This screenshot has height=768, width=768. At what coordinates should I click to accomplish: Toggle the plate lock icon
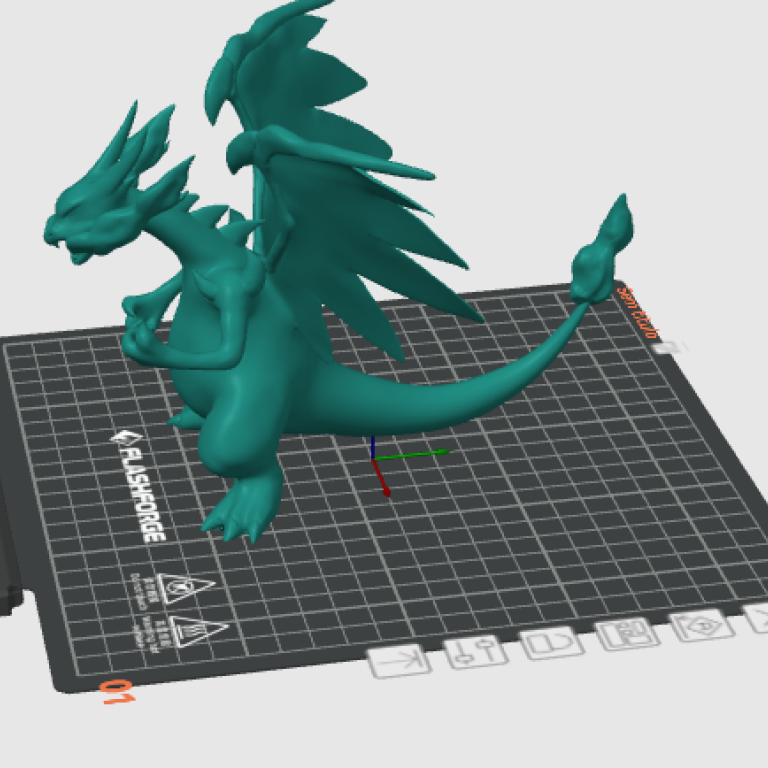tap(550, 643)
